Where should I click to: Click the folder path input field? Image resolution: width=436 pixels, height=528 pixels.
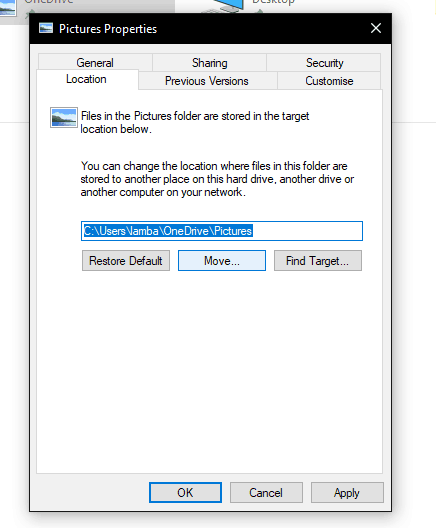222,231
